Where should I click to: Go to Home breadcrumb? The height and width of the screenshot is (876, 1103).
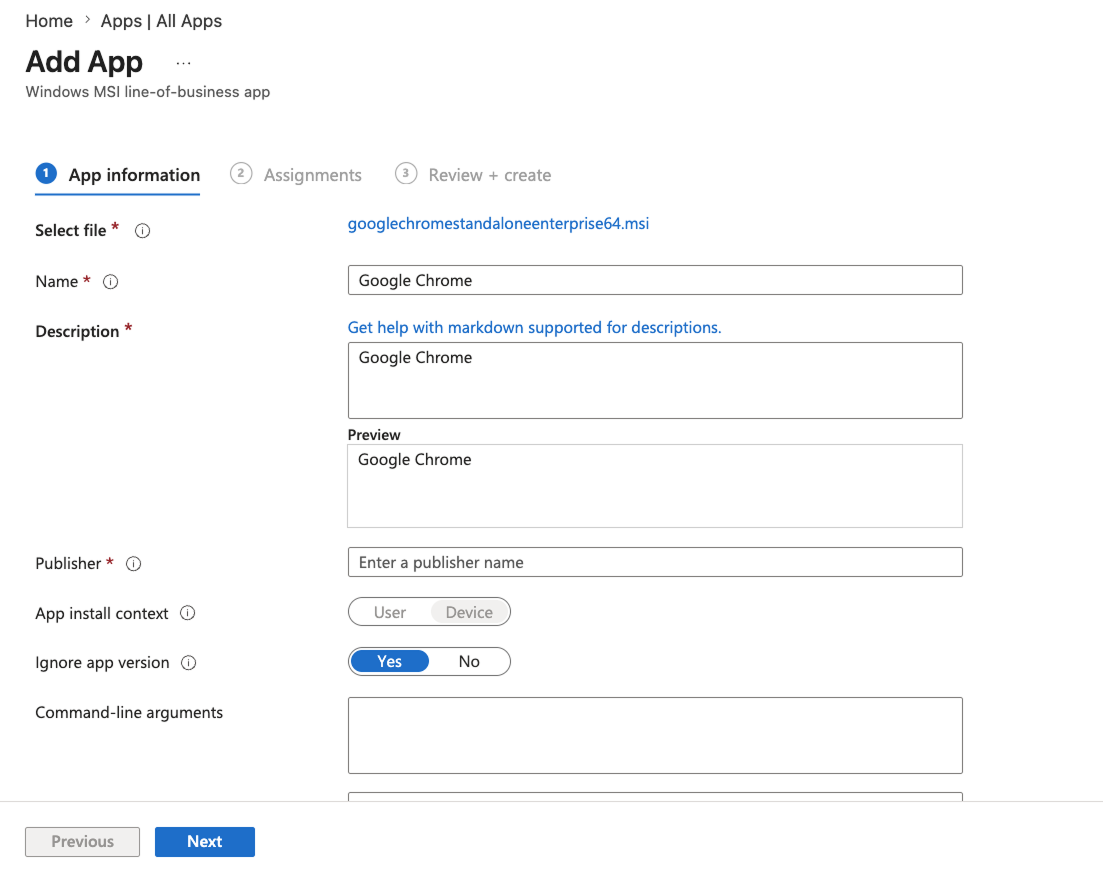point(49,21)
